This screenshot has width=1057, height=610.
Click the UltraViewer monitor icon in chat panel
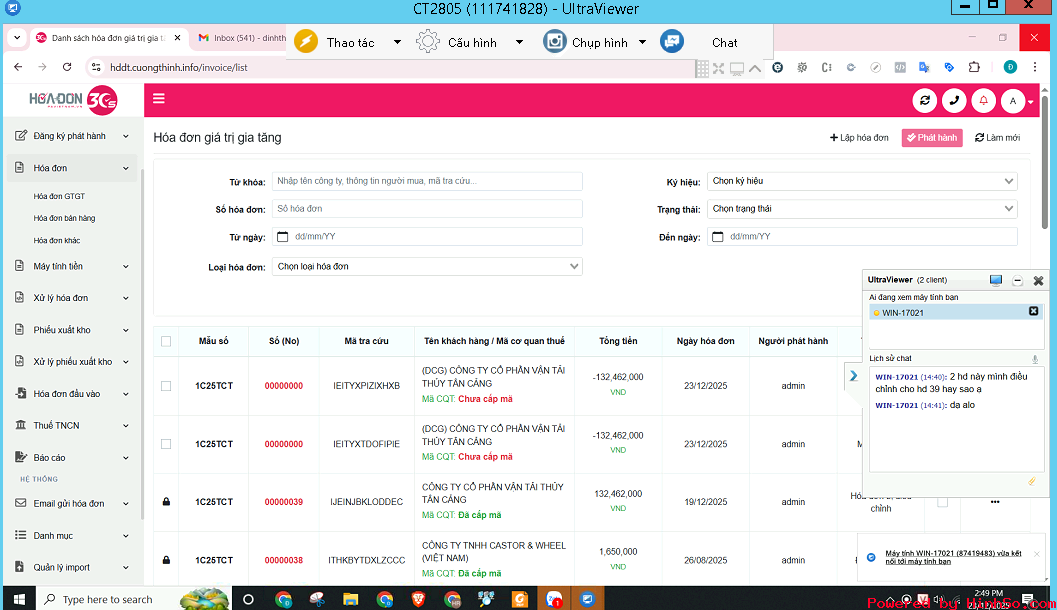[x=995, y=281]
